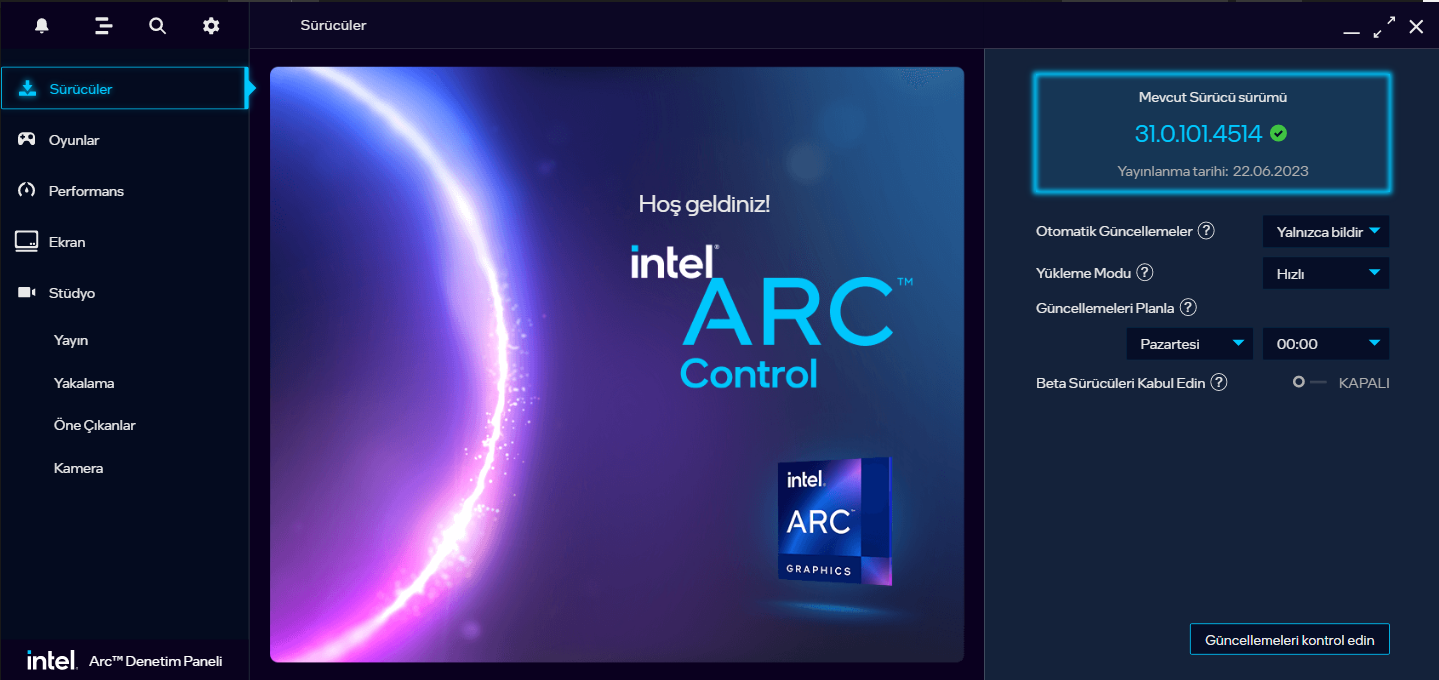The image size is (1439, 680).
Task: Click the Yayınlanma tarihi: 22.06.2023 text
Action: point(1212,171)
